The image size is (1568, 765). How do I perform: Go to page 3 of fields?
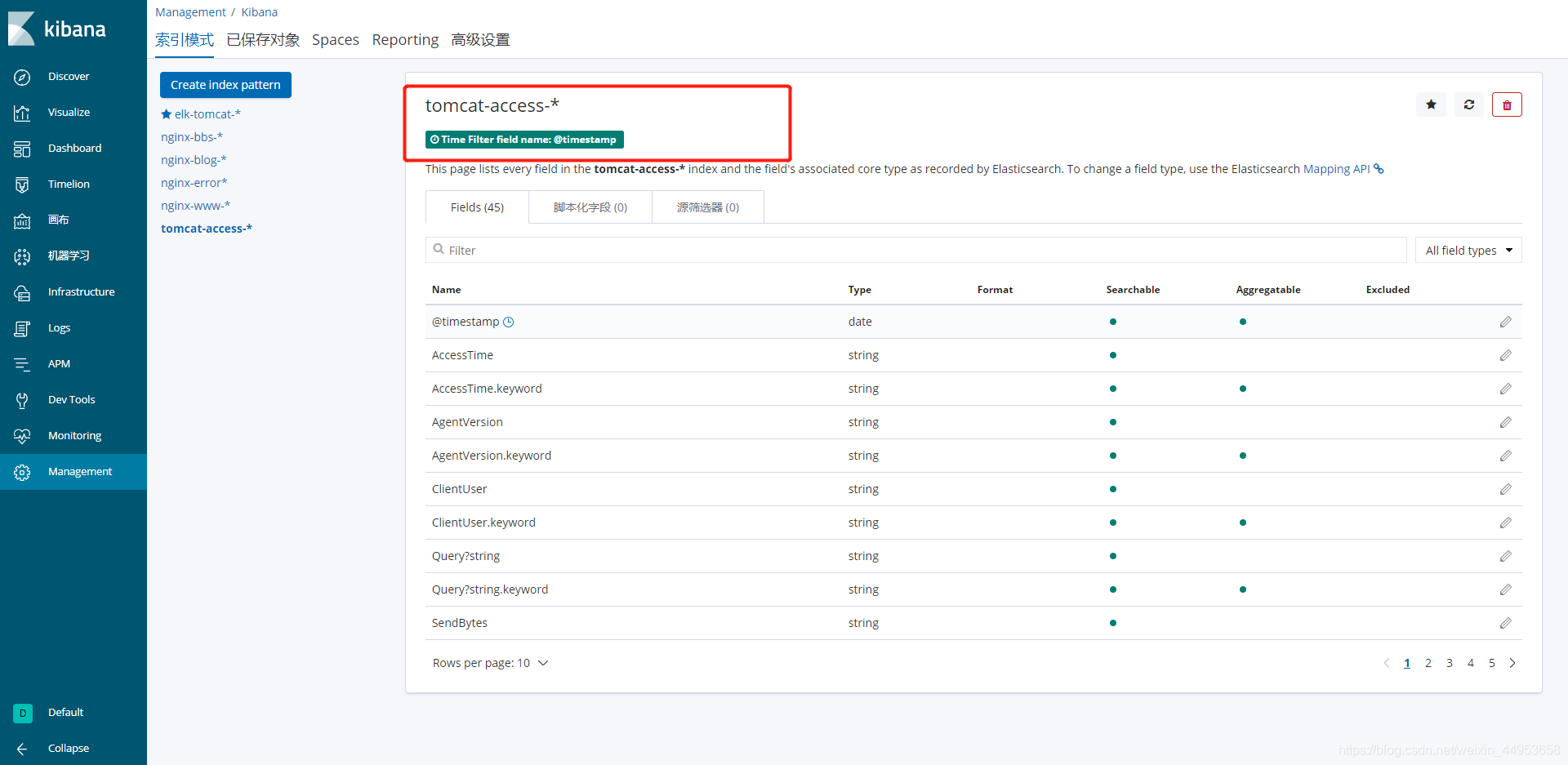click(x=1450, y=663)
